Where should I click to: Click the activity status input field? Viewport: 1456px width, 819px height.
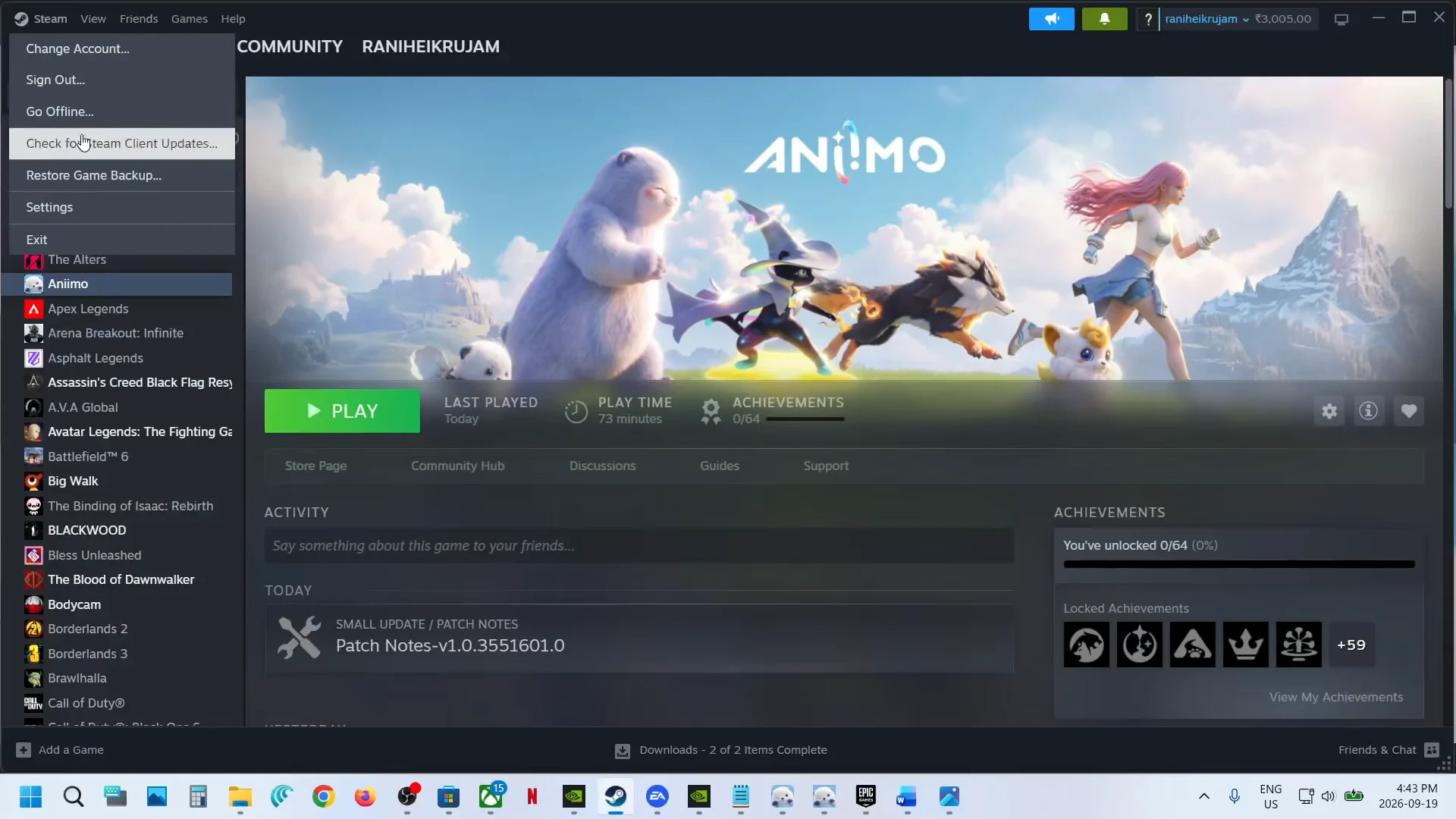point(639,546)
